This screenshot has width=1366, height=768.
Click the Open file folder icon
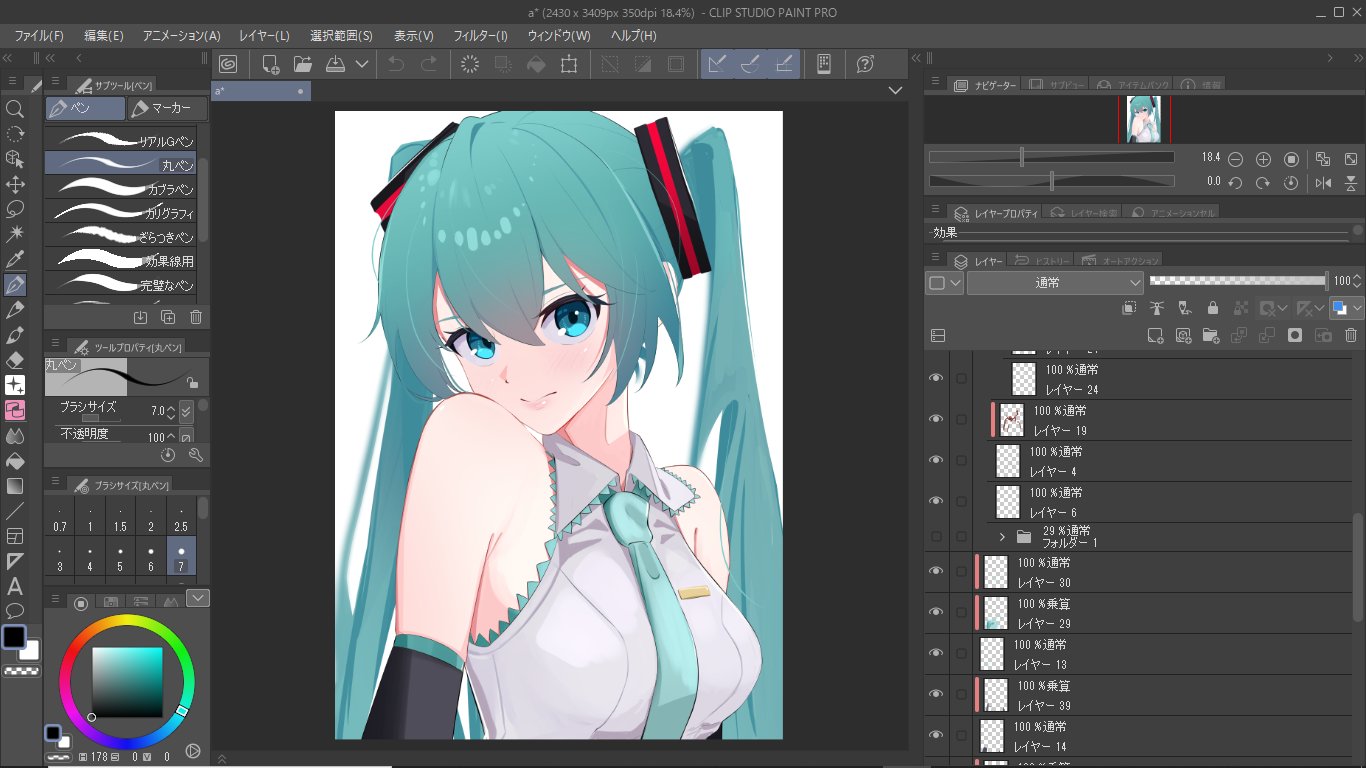pyautogui.click(x=303, y=64)
